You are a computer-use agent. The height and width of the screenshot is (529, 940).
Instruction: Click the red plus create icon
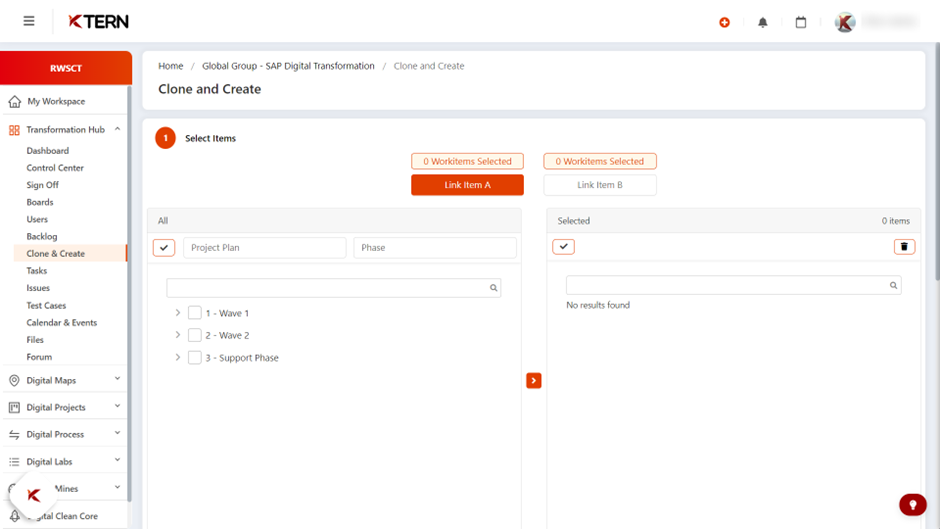(x=724, y=22)
